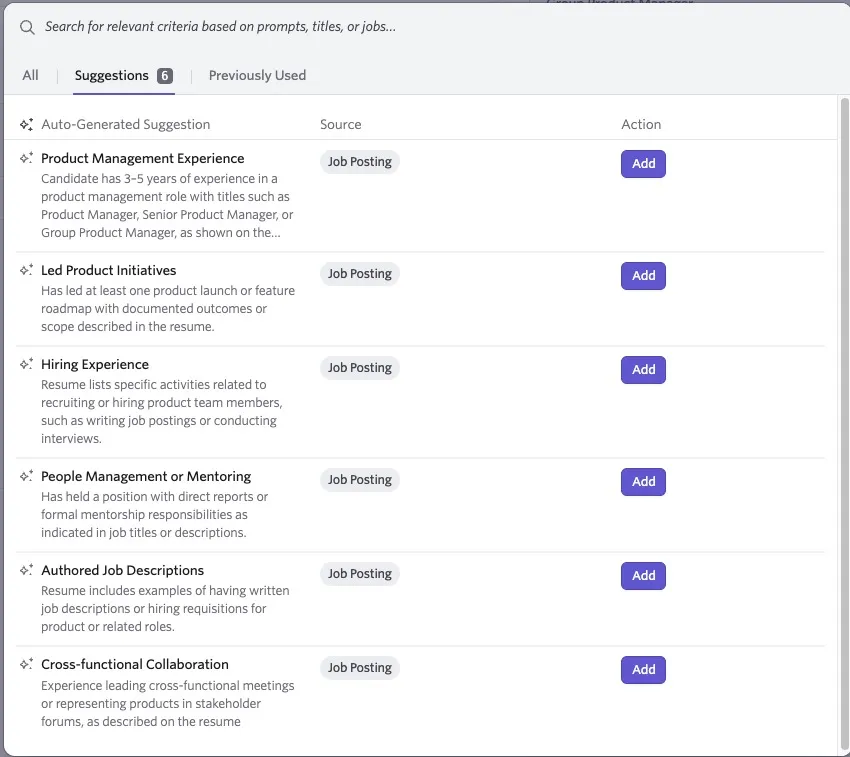This screenshot has height=757, width=850.
Task: Click the vertical scrollbar of the suggestions list
Action: click(x=844, y=426)
